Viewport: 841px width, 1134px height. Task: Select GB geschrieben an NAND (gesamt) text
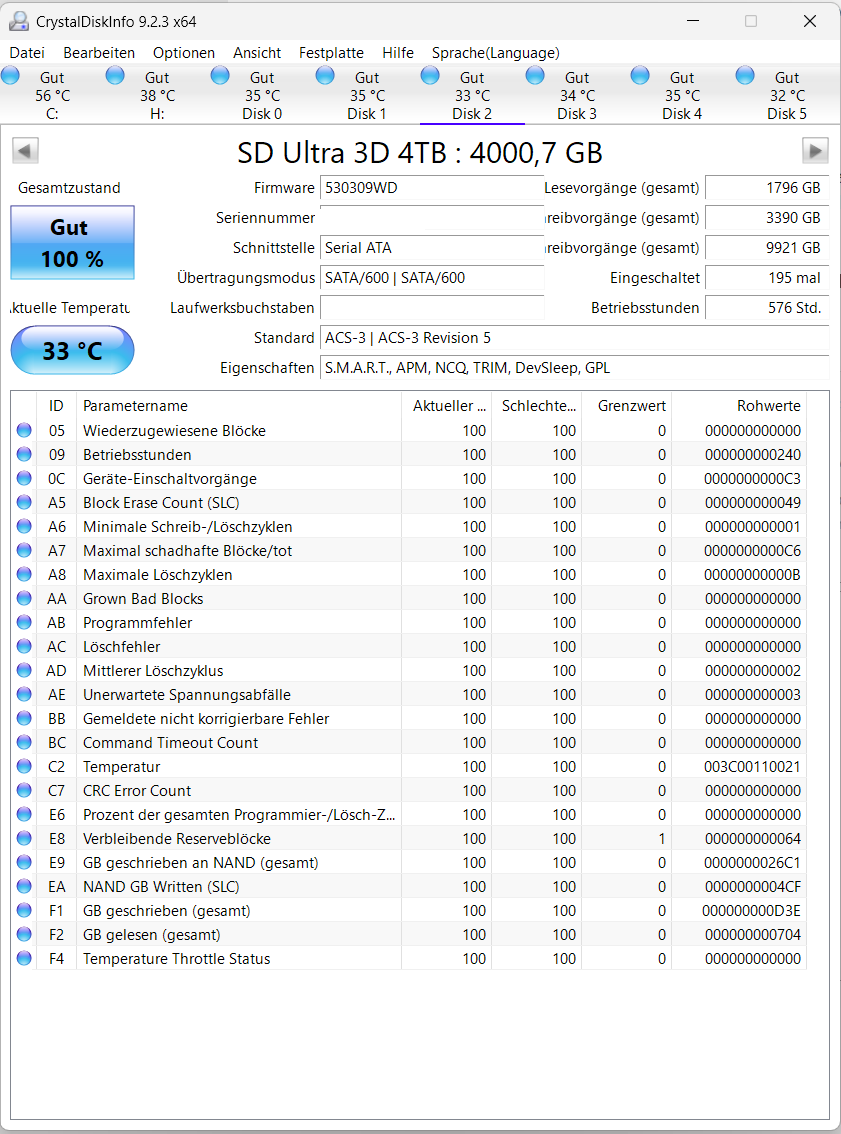(x=200, y=863)
